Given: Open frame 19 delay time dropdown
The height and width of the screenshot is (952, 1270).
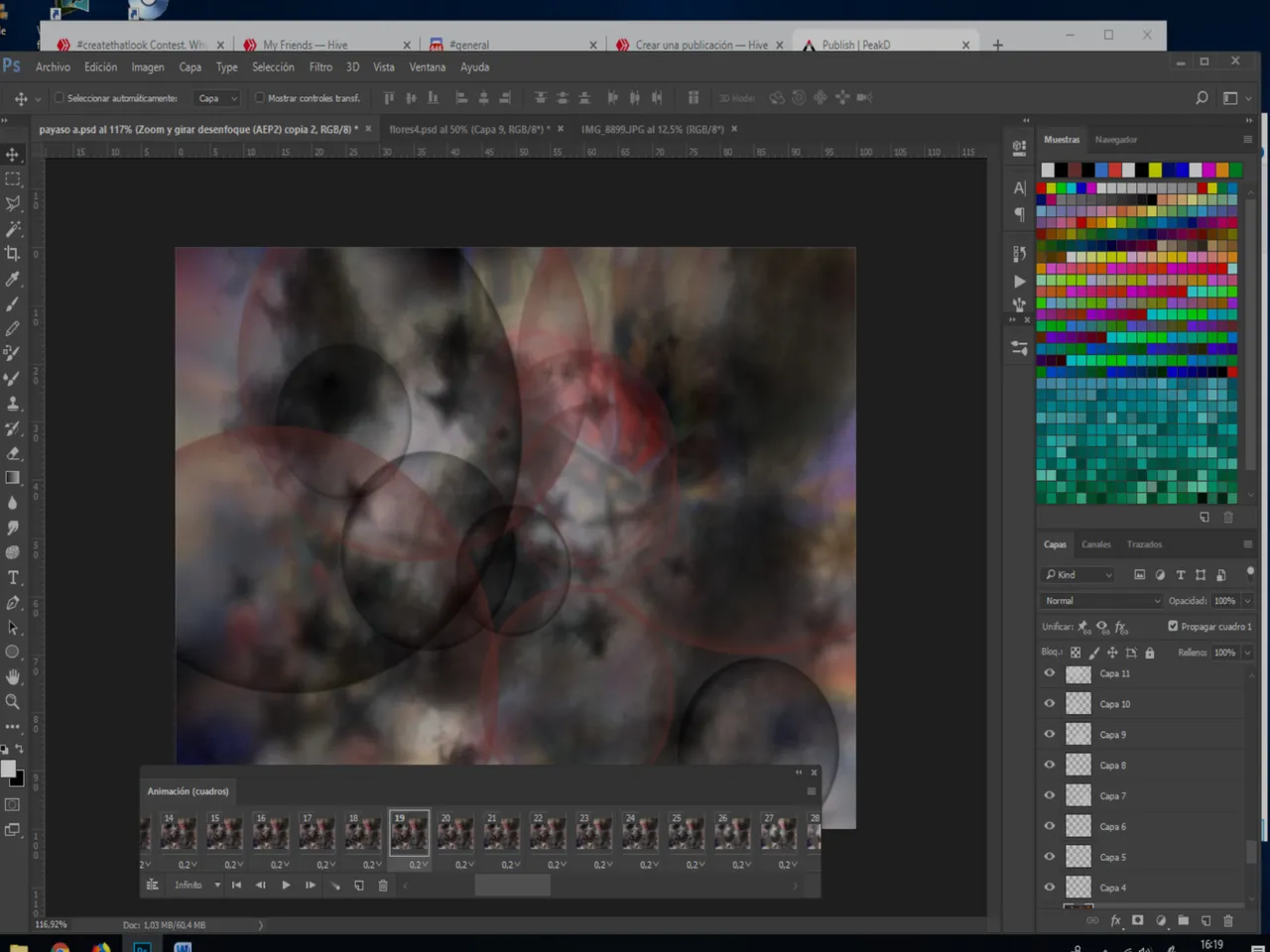Looking at the screenshot, I should coord(419,865).
